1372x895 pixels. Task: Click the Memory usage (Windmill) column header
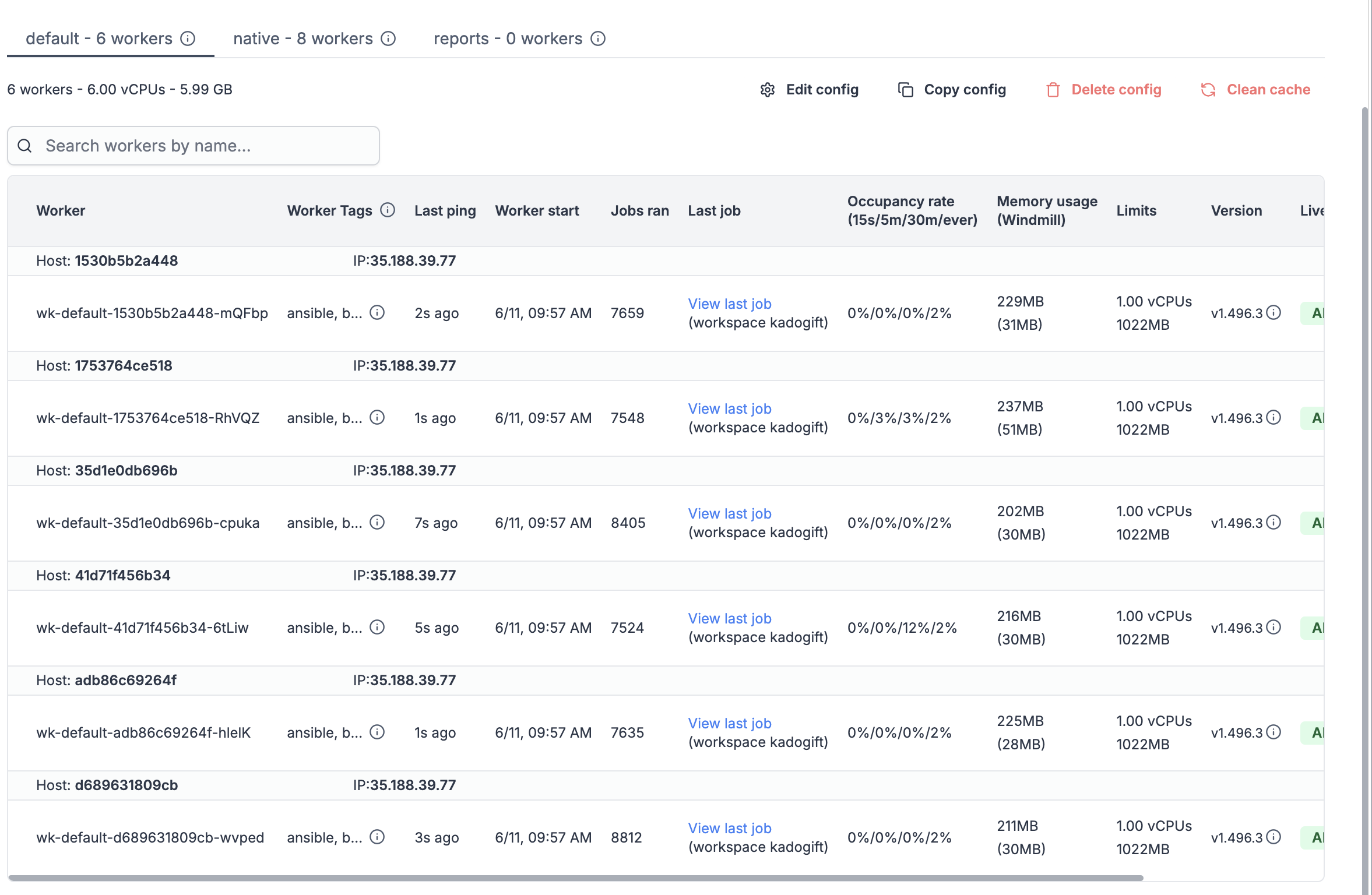pos(1047,210)
